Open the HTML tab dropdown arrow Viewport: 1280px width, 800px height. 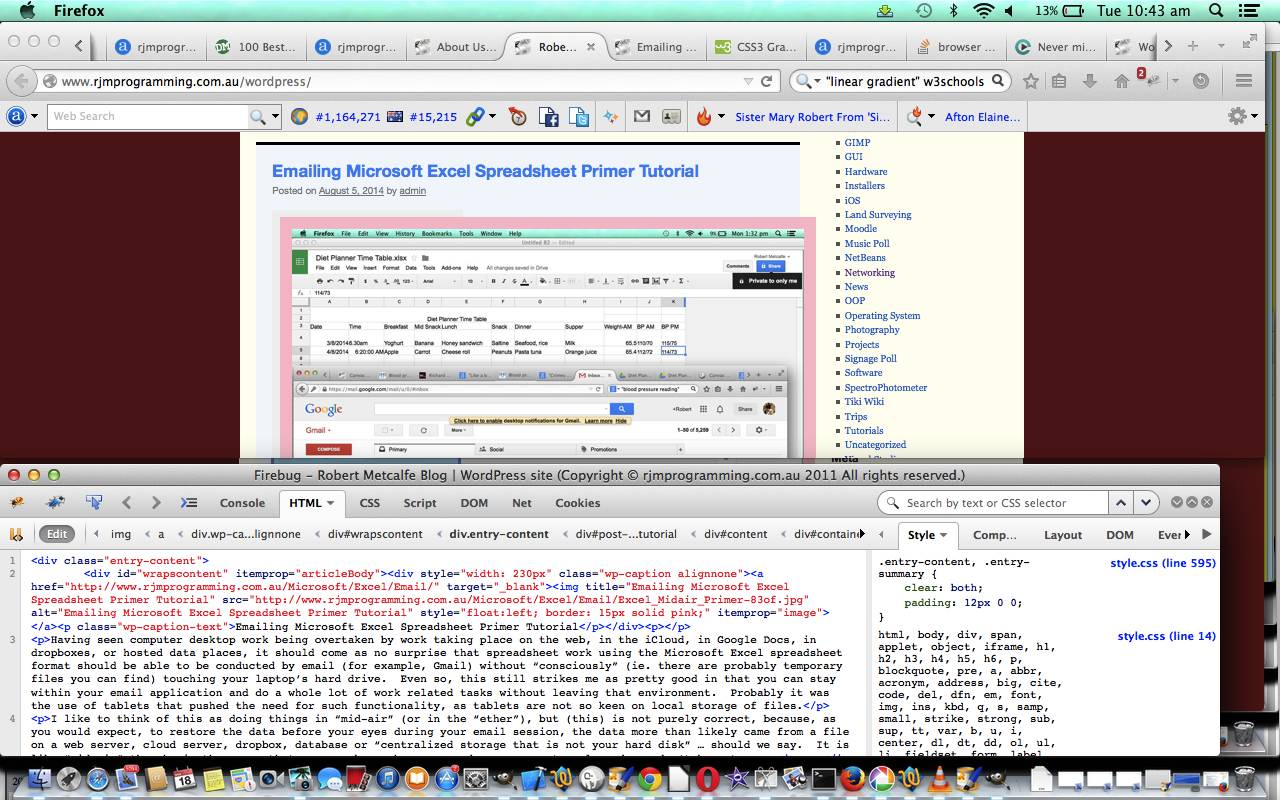tap(331, 503)
